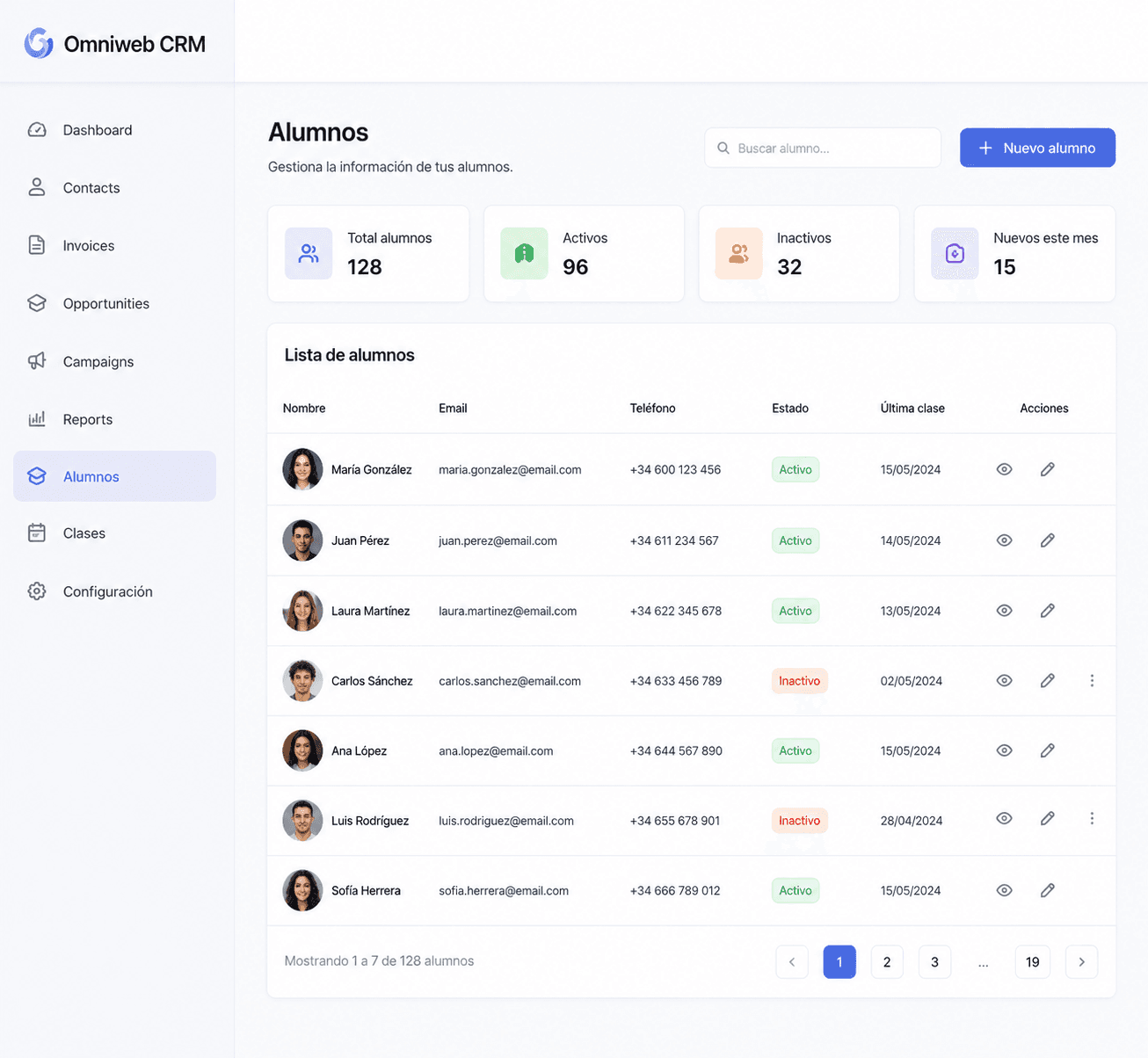Jump to page 19

point(1033,962)
